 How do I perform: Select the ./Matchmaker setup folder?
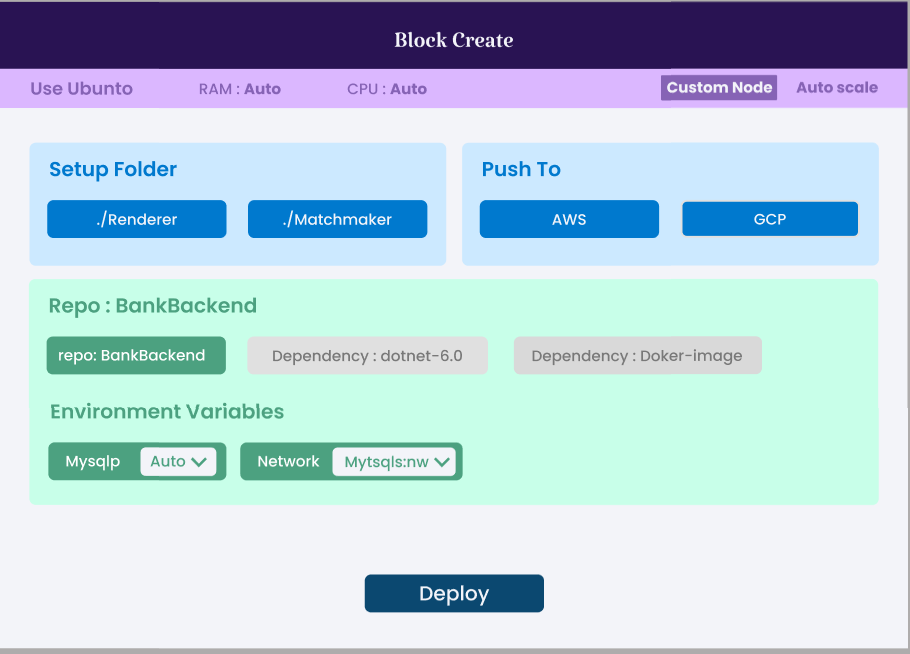(337, 218)
